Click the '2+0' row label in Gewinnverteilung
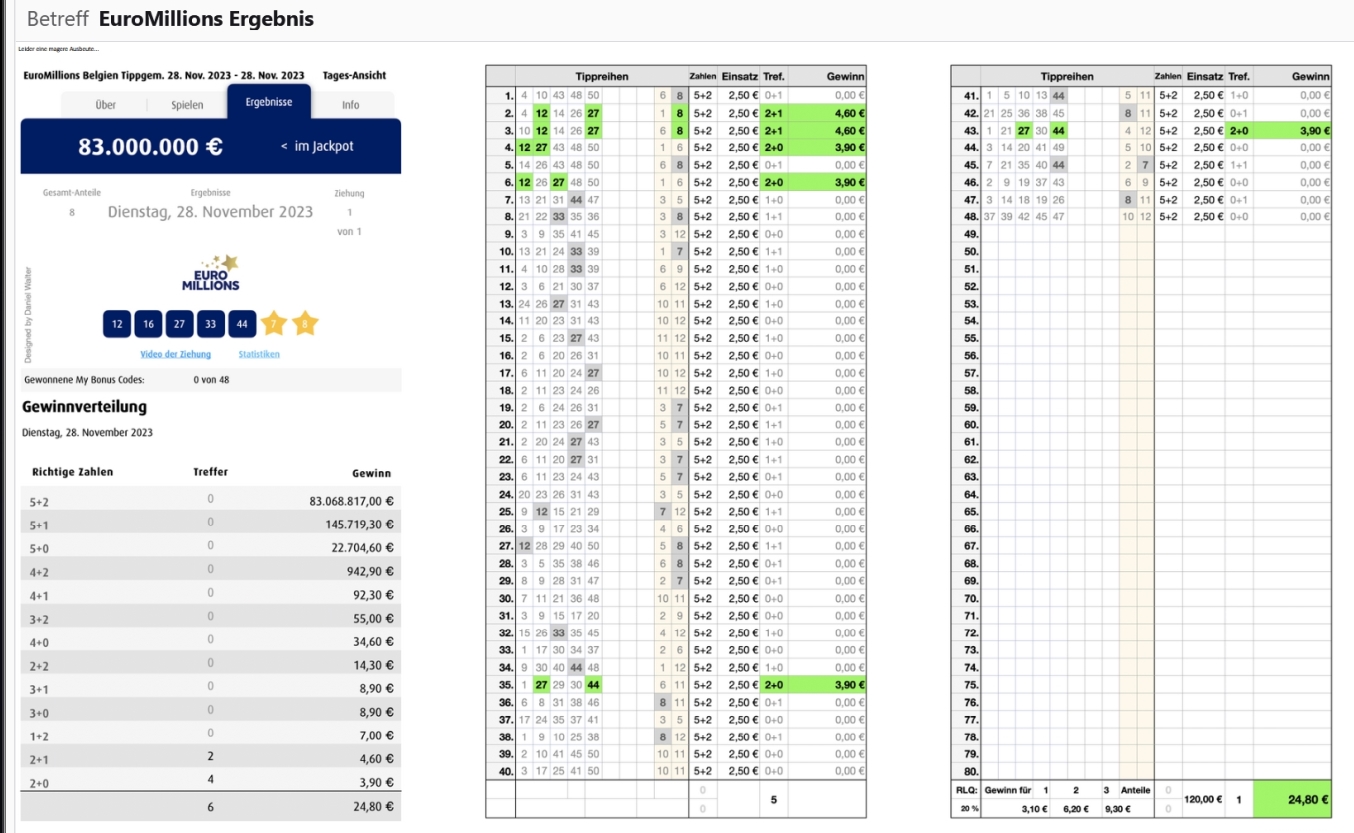This screenshot has height=833, width=1354. click(x=40, y=784)
